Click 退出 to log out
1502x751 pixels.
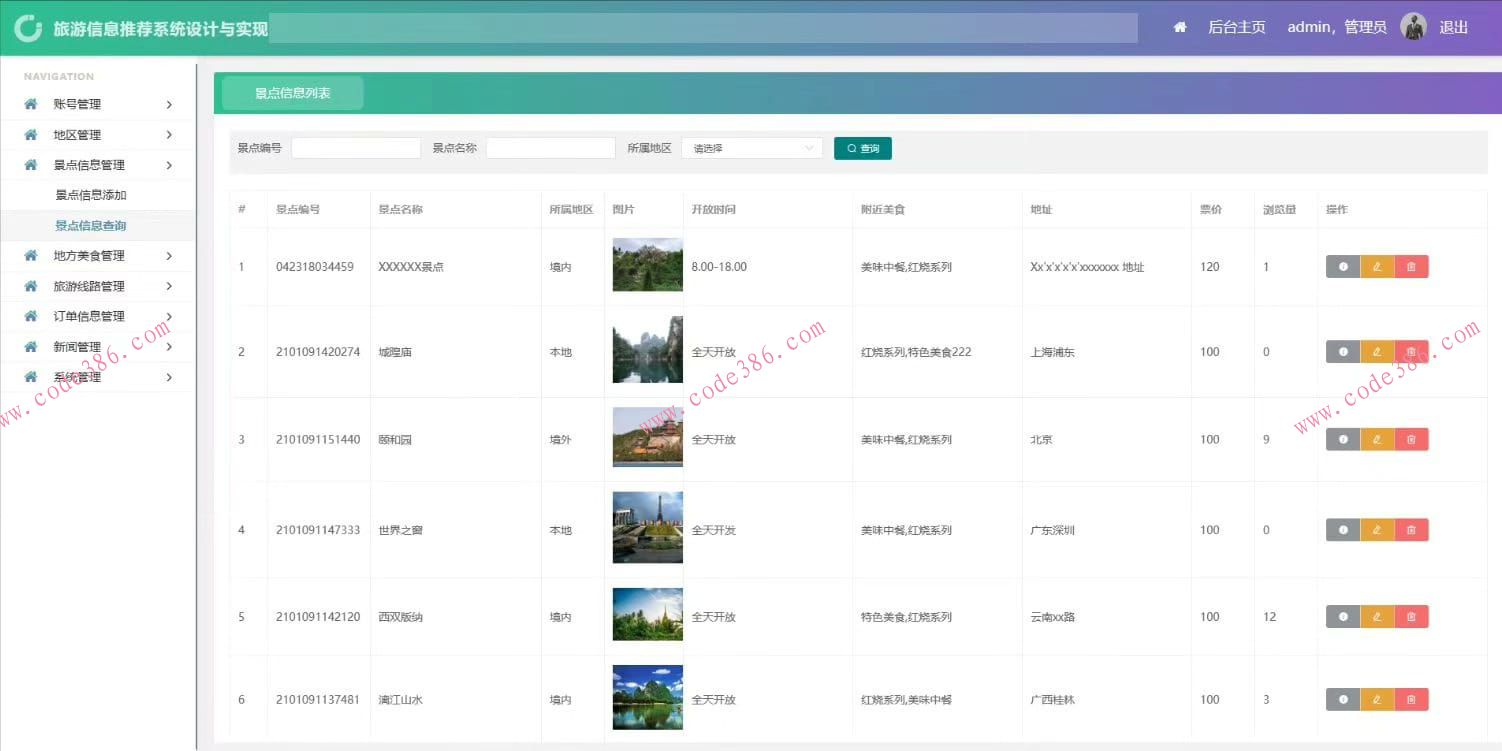(1455, 27)
